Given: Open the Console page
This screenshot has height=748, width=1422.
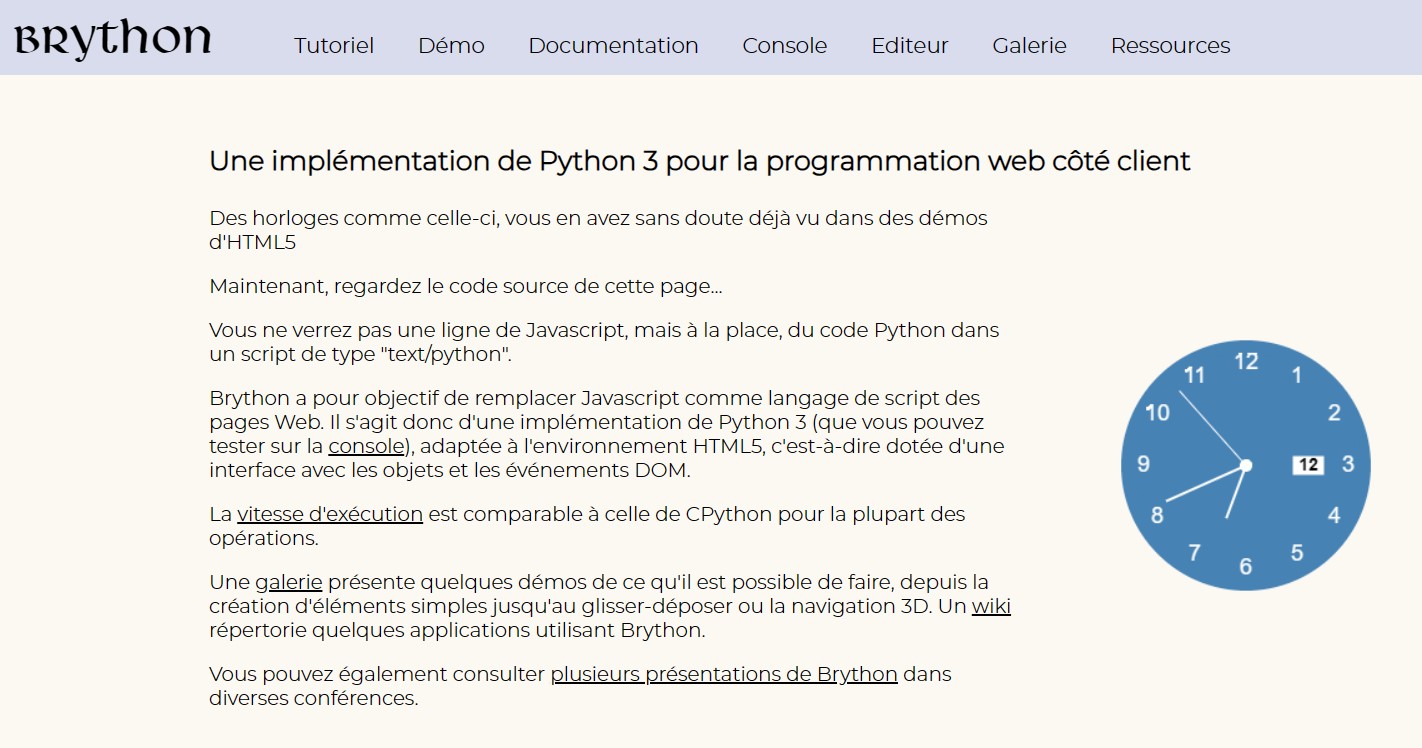Looking at the screenshot, I should 784,45.
